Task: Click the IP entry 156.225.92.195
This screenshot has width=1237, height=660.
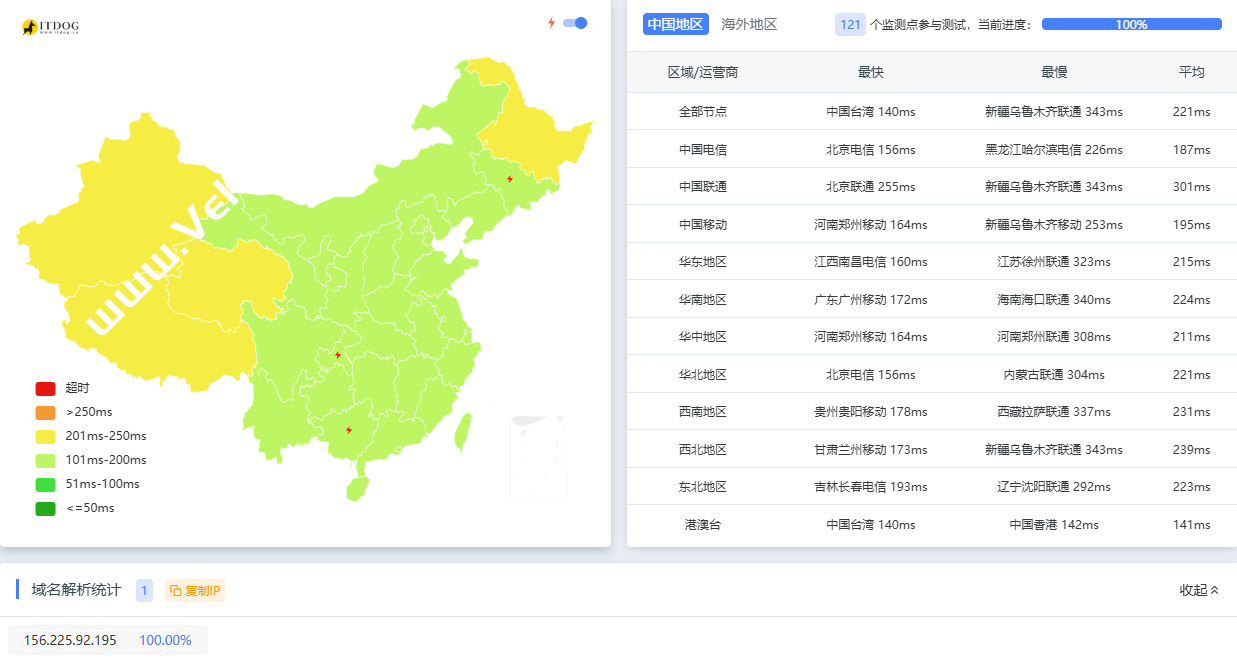Action: 70,639
